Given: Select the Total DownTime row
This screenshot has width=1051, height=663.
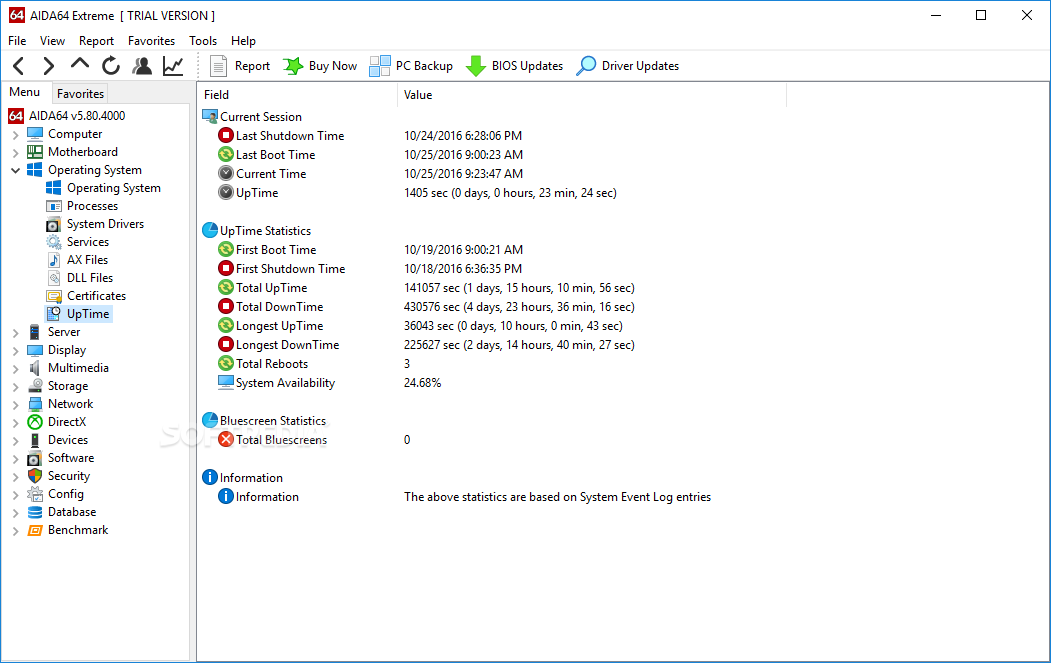Looking at the screenshot, I should [x=426, y=307].
